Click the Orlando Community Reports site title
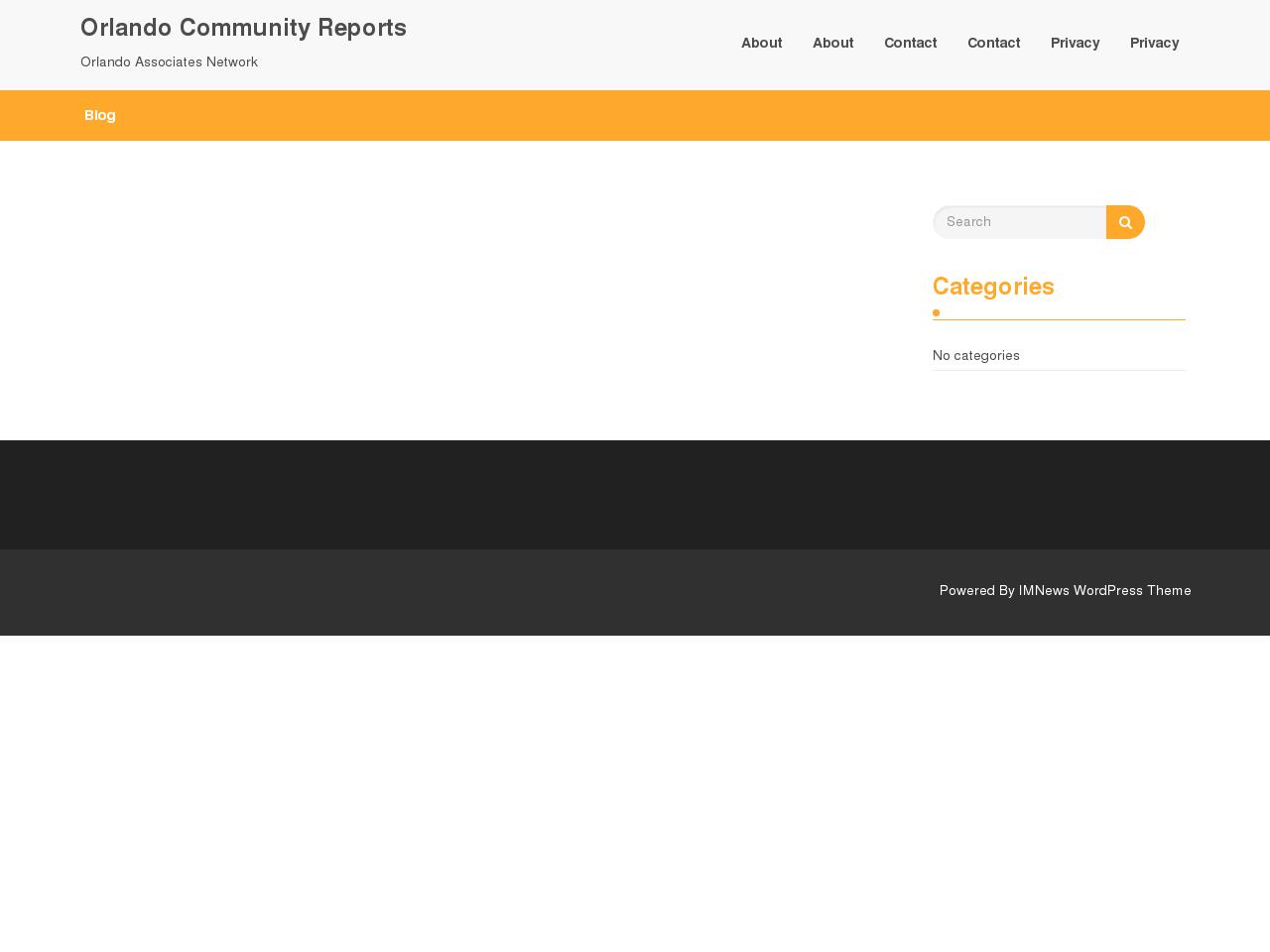 click(x=243, y=28)
